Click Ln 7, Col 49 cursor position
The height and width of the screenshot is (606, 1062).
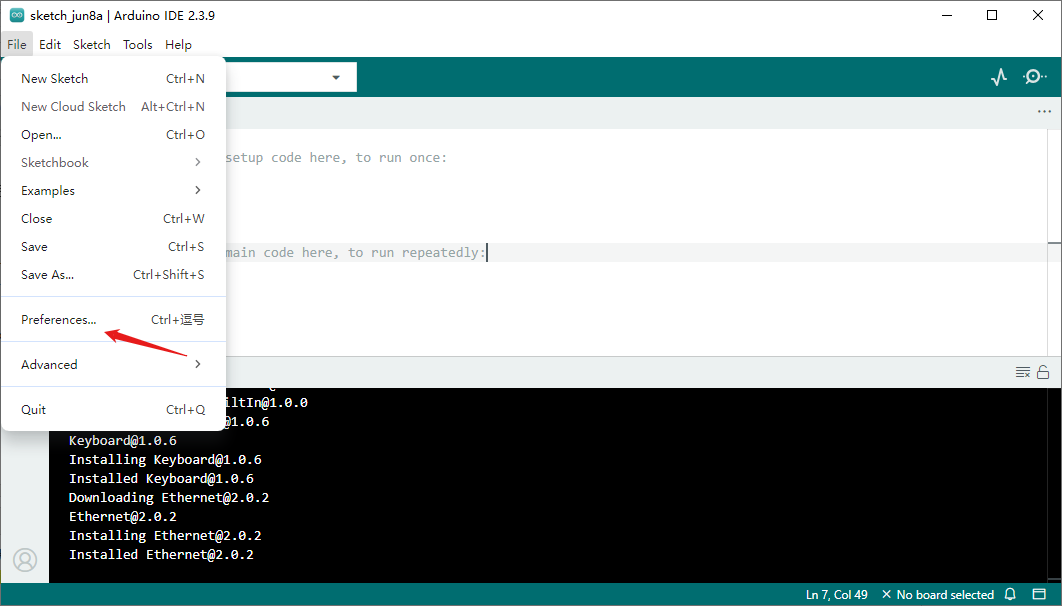click(836, 594)
